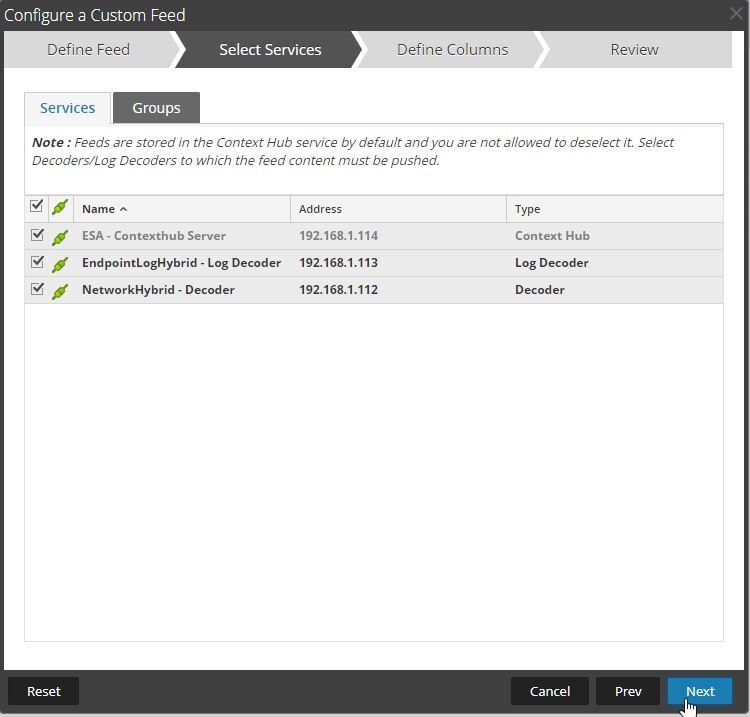Uncheck the NetworkHybrid - Decoder checkbox
Image resolution: width=750 pixels, height=717 pixels.
(x=37, y=289)
